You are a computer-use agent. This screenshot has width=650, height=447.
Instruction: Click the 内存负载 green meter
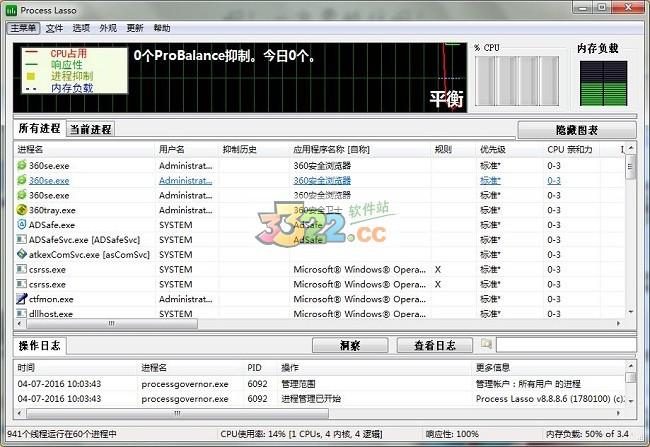pos(604,83)
